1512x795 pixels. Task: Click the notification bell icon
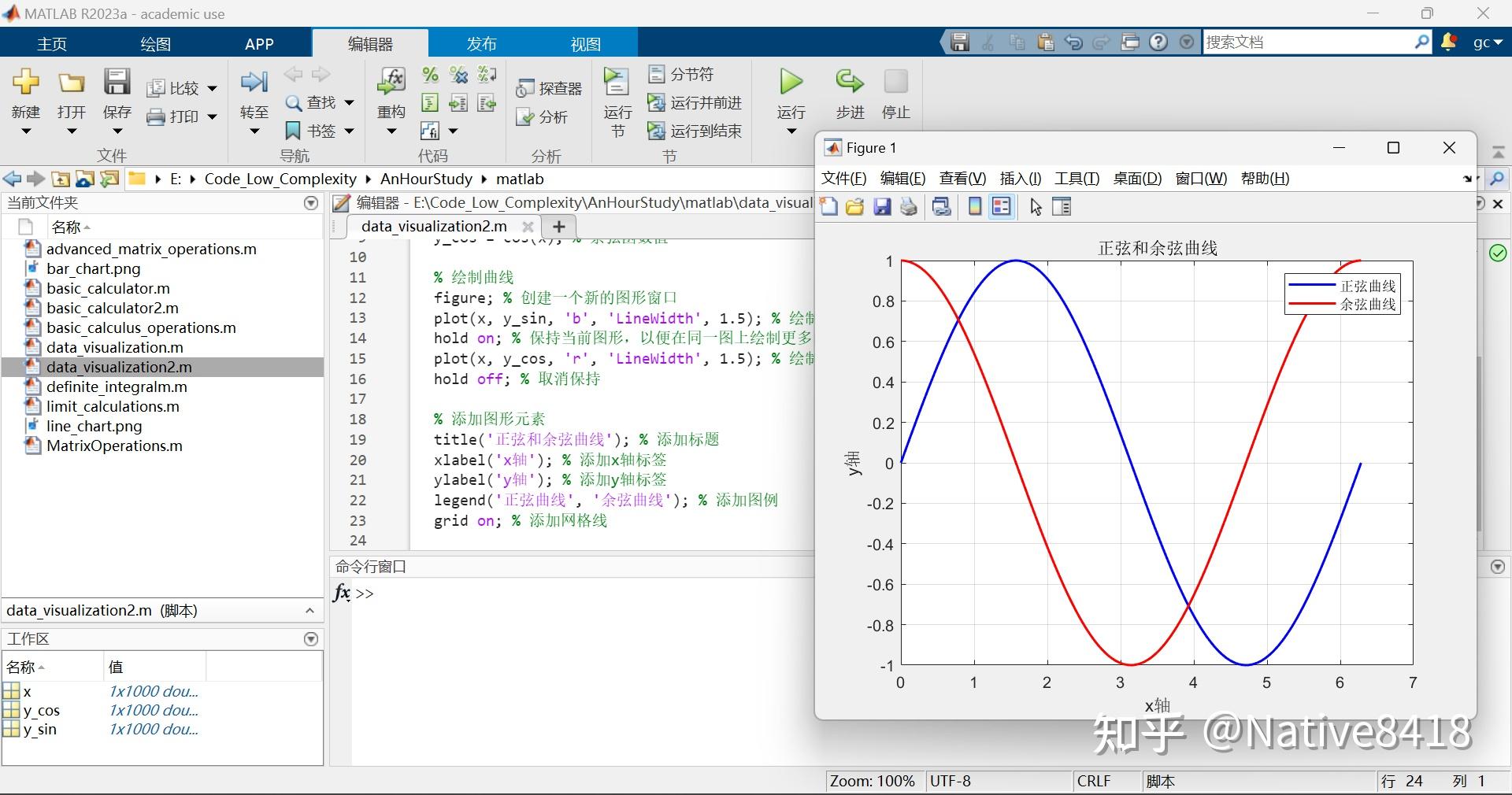point(1448,43)
